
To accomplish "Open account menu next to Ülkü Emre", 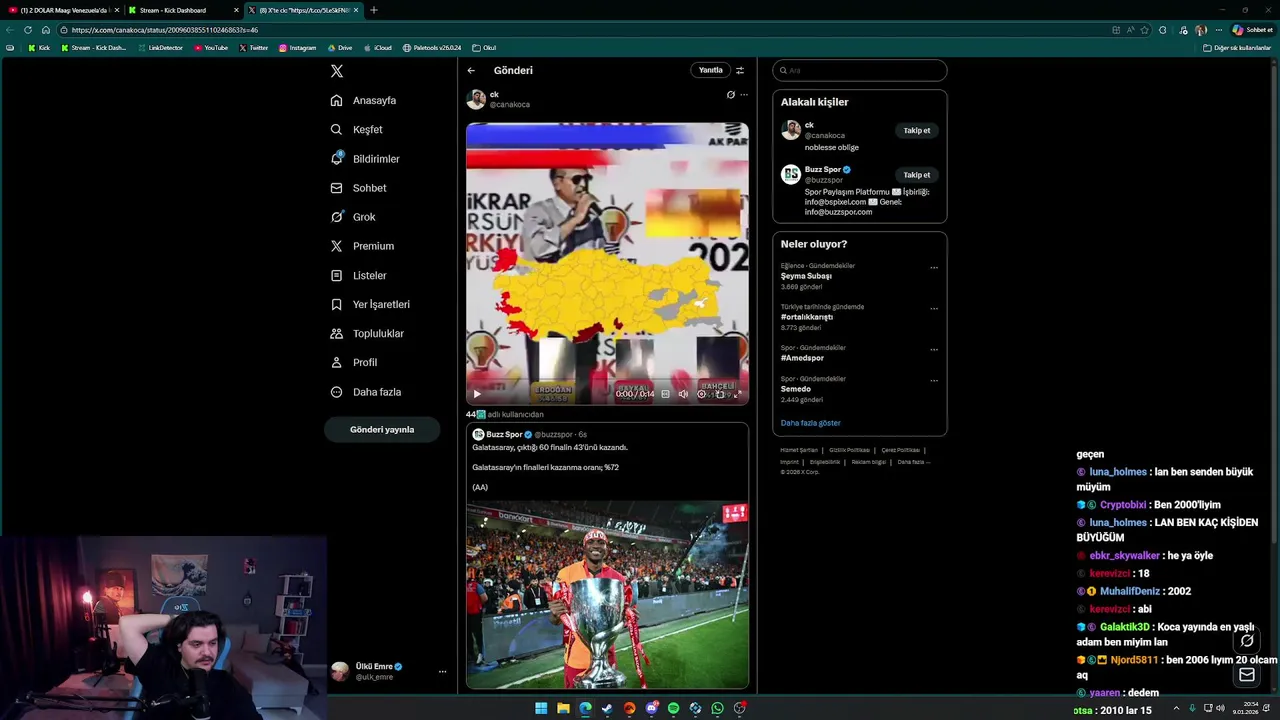I will (x=442, y=672).
